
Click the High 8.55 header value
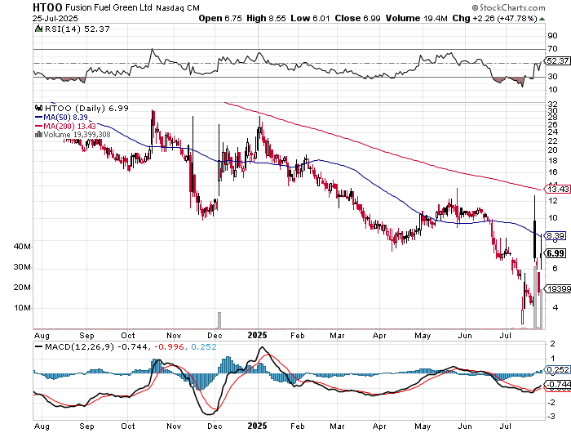pyautogui.click(x=266, y=18)
